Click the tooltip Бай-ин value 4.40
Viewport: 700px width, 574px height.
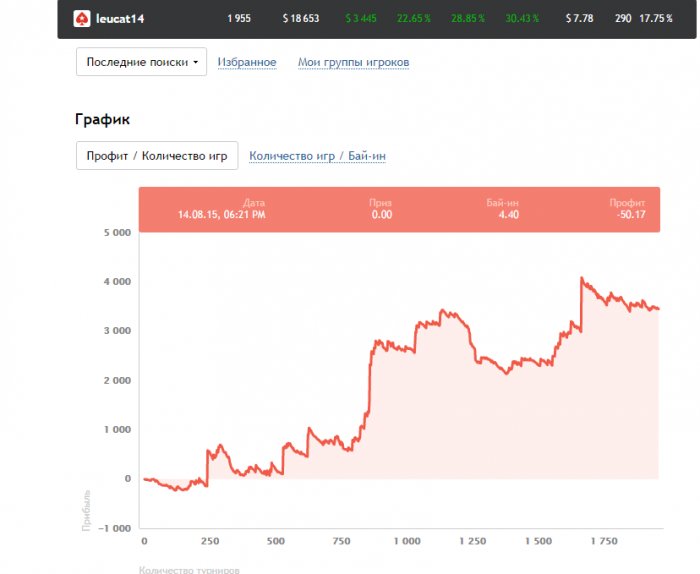click(508, 214)
